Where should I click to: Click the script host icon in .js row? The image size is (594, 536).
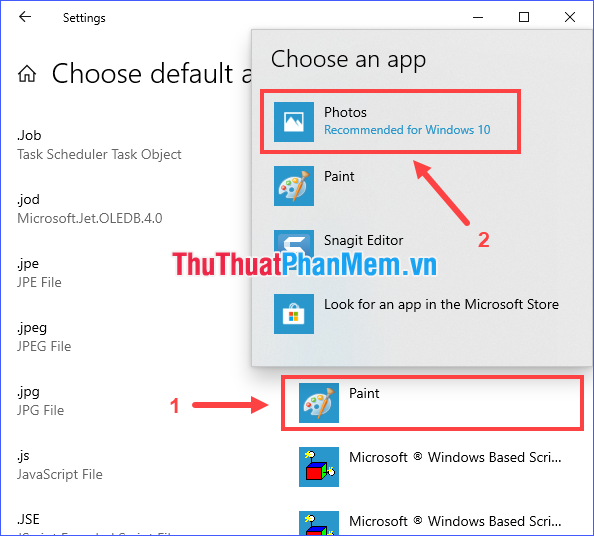click(x=319, y=467)
